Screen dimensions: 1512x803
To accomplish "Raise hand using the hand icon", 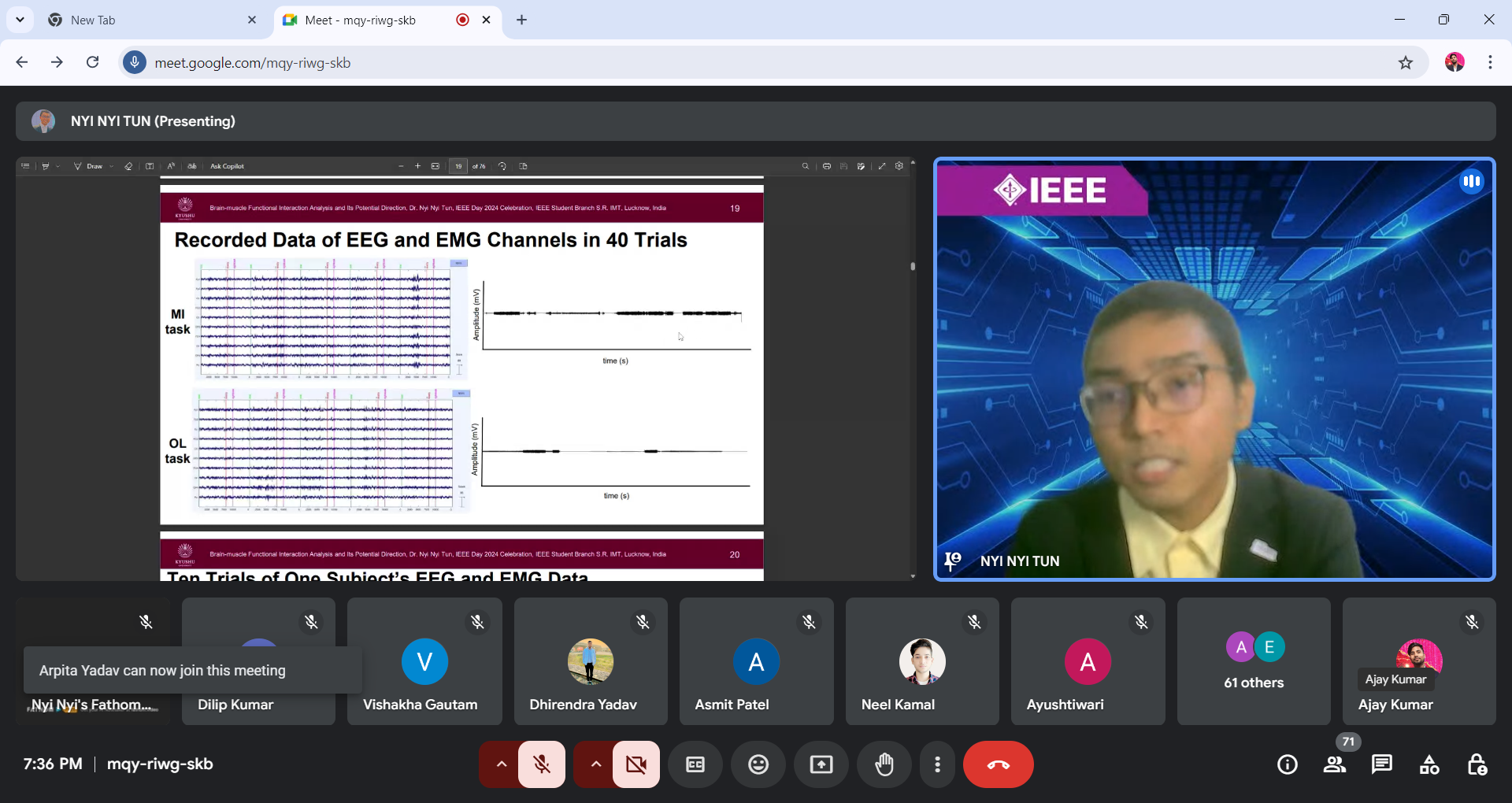I will [884, 764].
